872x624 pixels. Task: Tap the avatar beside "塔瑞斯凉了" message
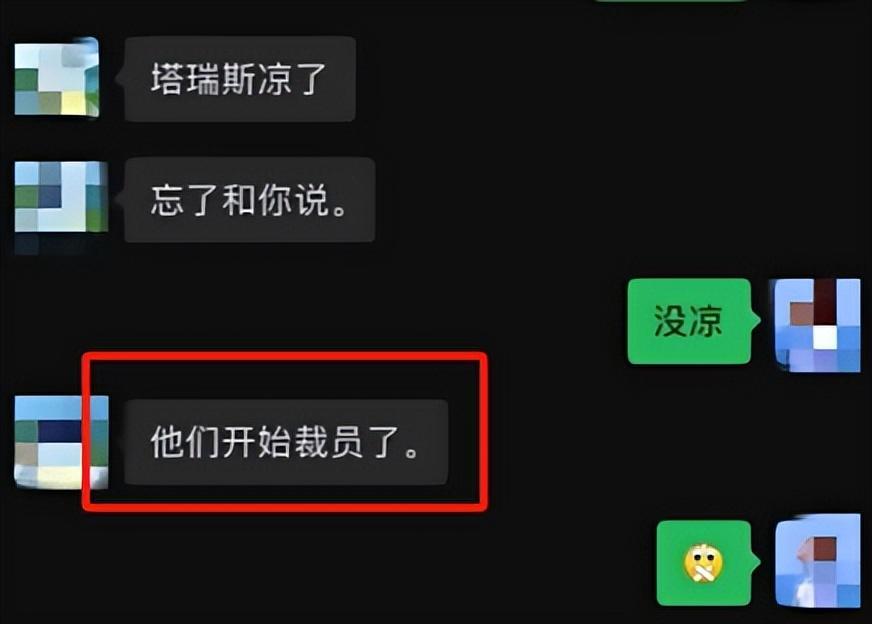(57, 77)
